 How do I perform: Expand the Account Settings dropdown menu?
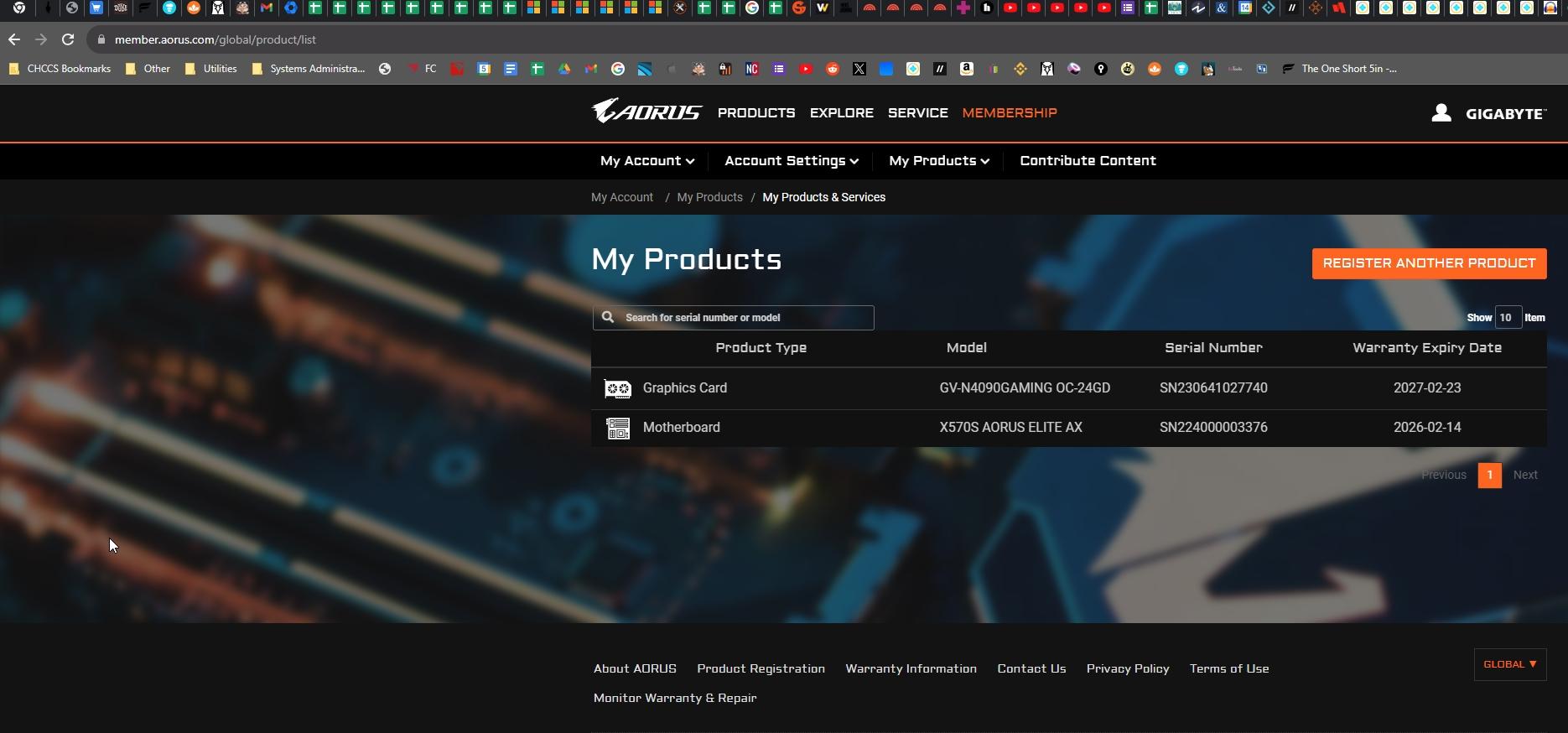coord(792,161)
